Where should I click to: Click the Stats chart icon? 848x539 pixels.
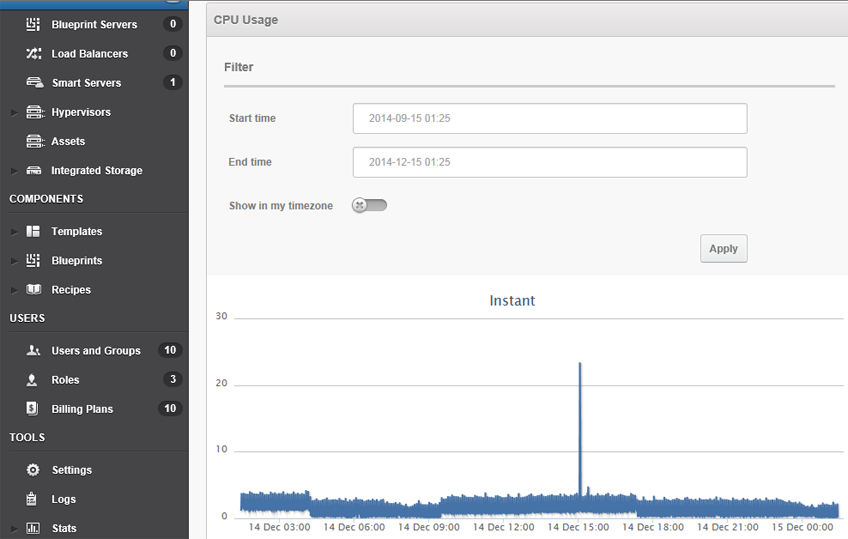(33, 528)
